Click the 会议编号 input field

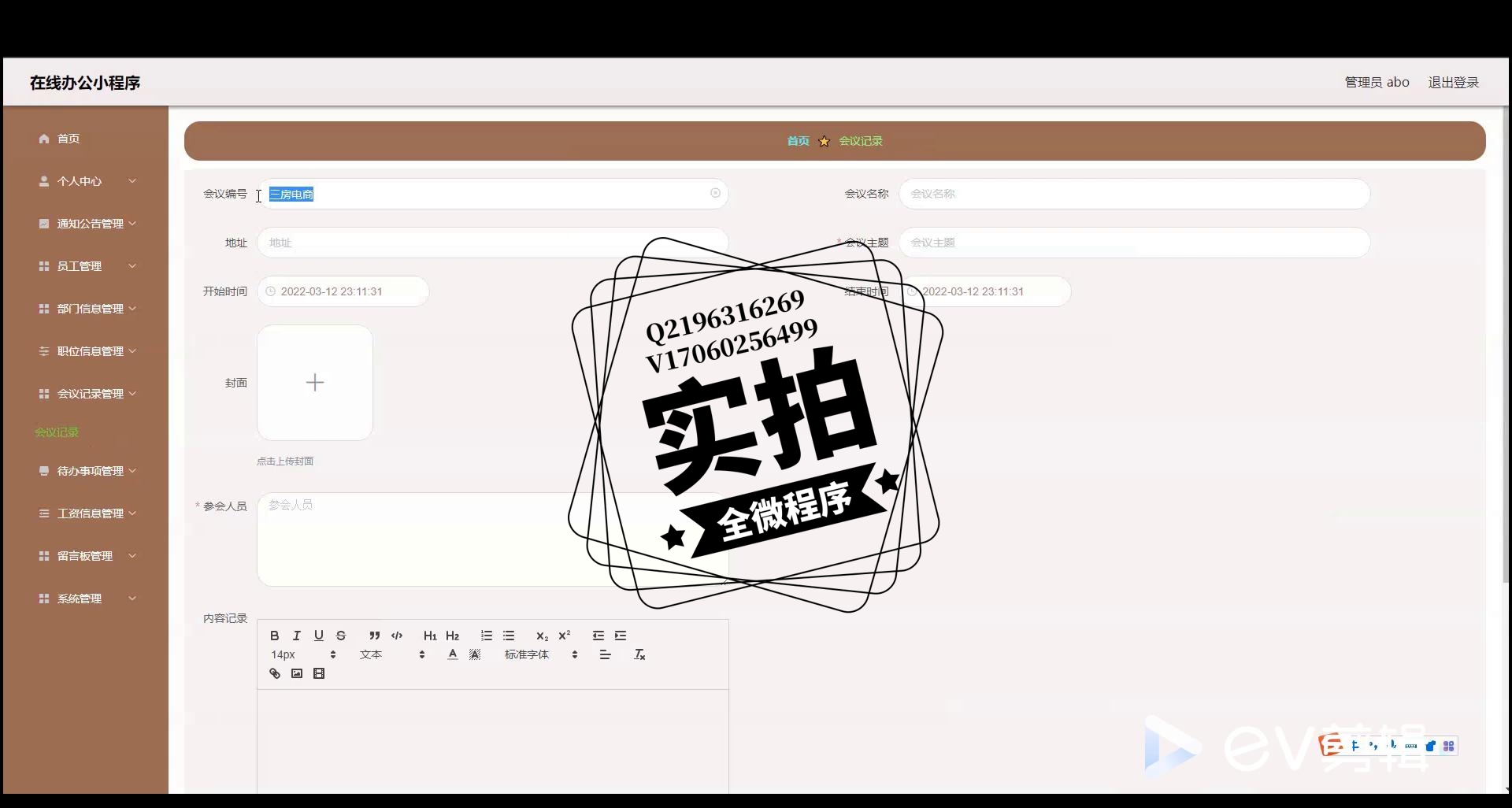click(492, 194)
